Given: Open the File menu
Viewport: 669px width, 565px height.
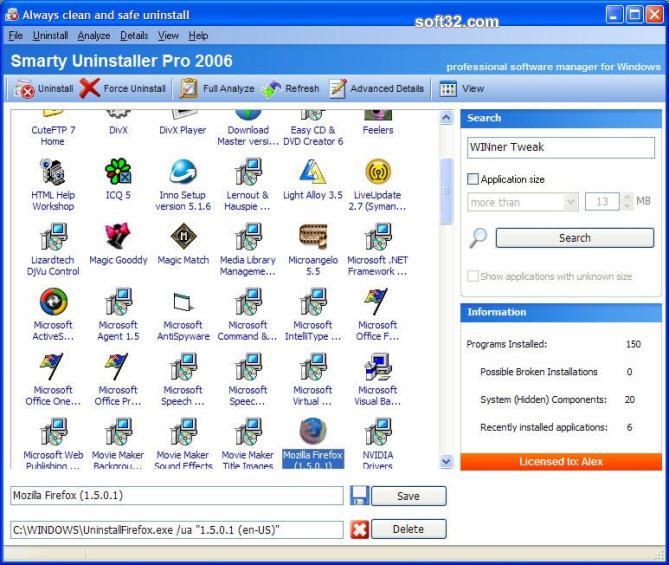Looking at the screenshot, I should coord(15,35).
